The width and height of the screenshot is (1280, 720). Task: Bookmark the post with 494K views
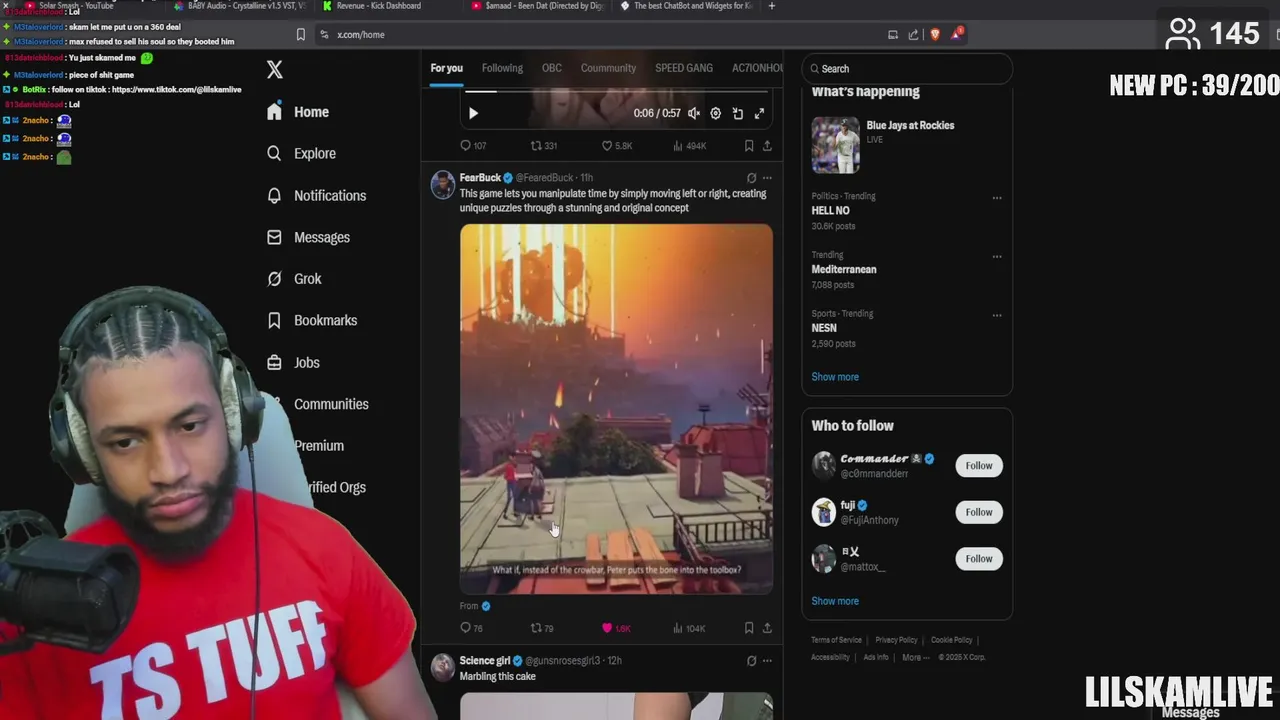pyautogui.click(x=748, y=146)
